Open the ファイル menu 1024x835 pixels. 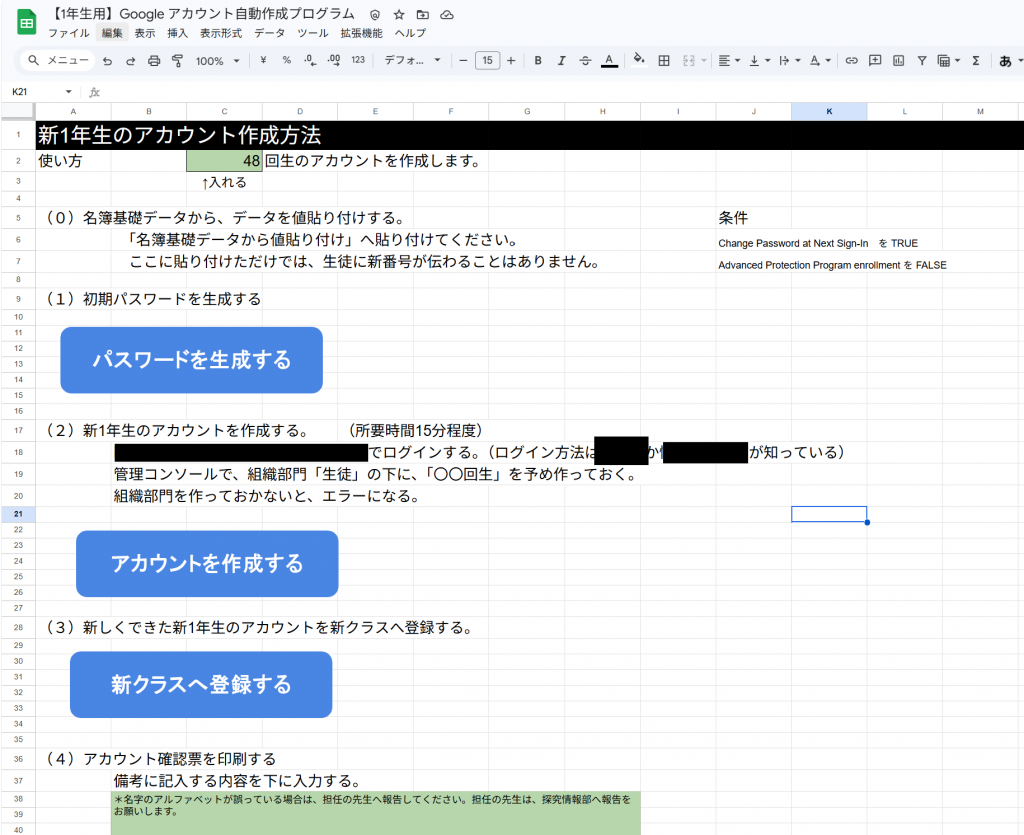68,33
